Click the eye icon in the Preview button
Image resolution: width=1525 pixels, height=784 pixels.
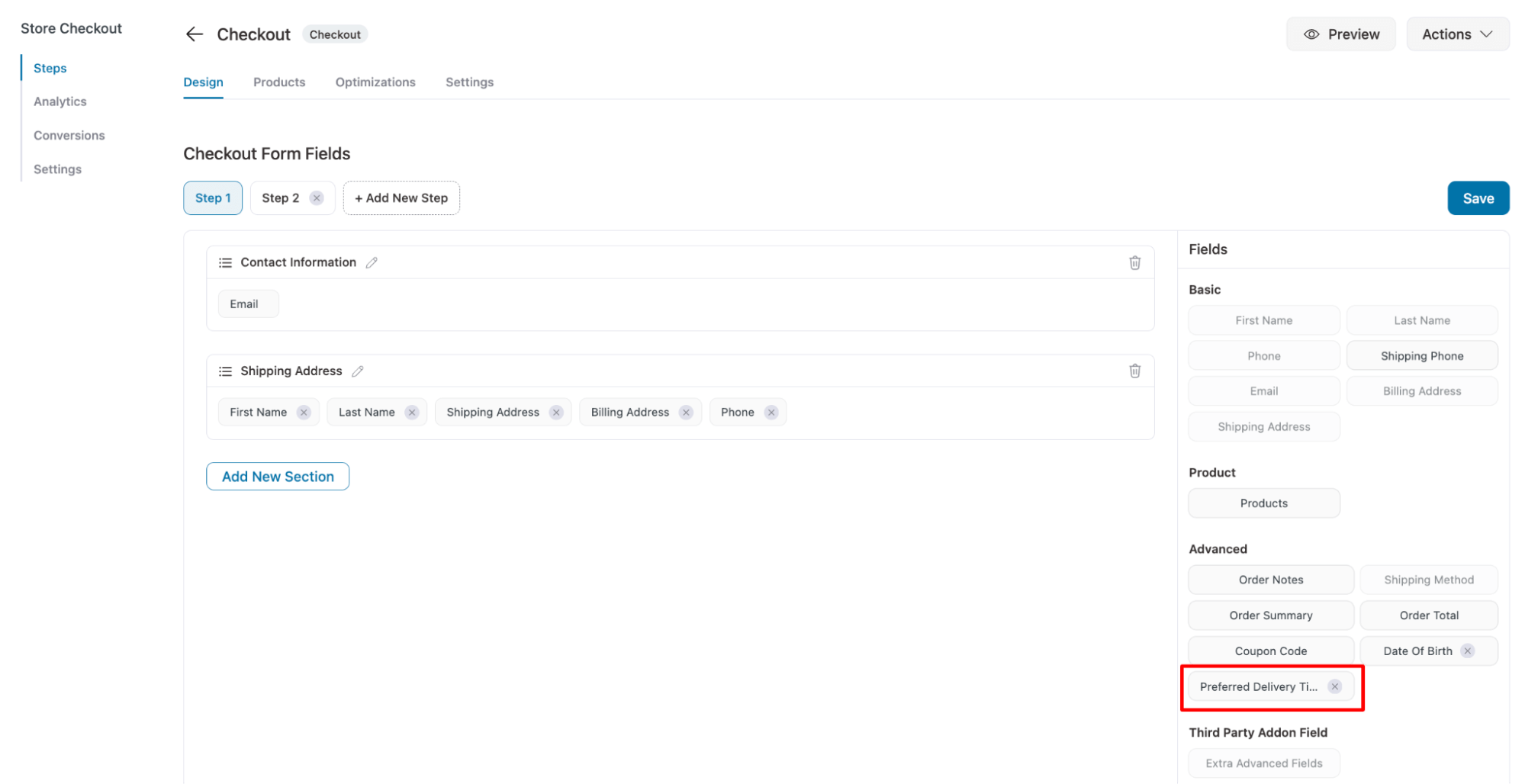pyautogui.click(x=1311, y=34)
